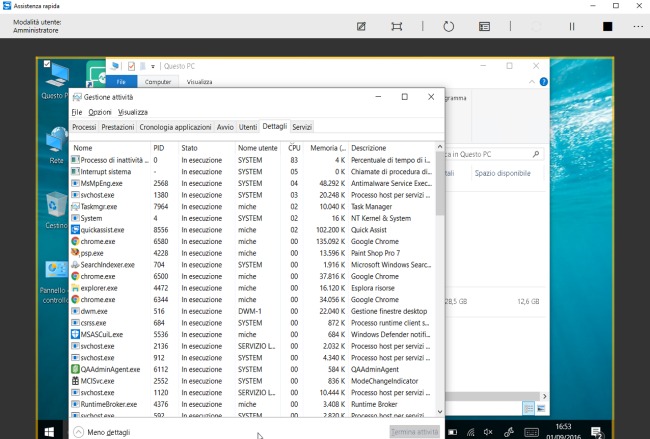Open the File menu in Gestione attività
The width and height of the screenshot is (650, 439).
pyautogui.click(x=77, y=112)
